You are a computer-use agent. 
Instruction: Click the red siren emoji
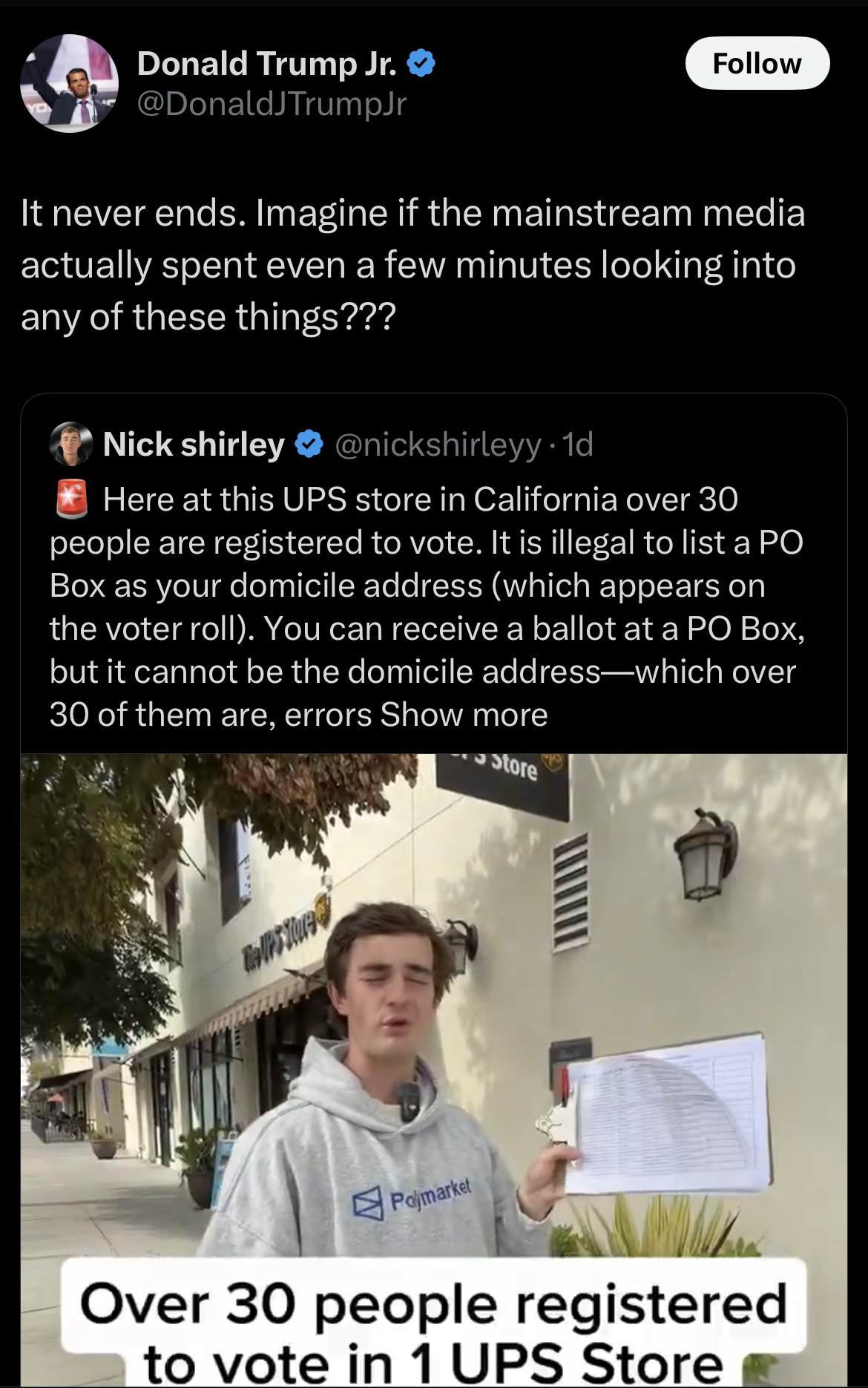(x=72, y=500)
